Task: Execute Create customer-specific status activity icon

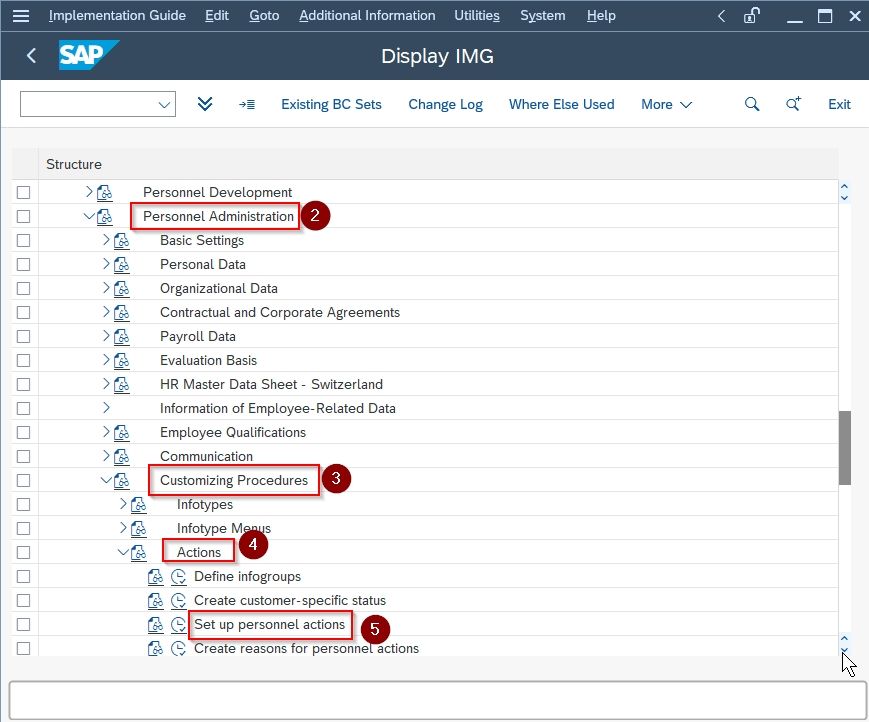Action: click(178, 600)
